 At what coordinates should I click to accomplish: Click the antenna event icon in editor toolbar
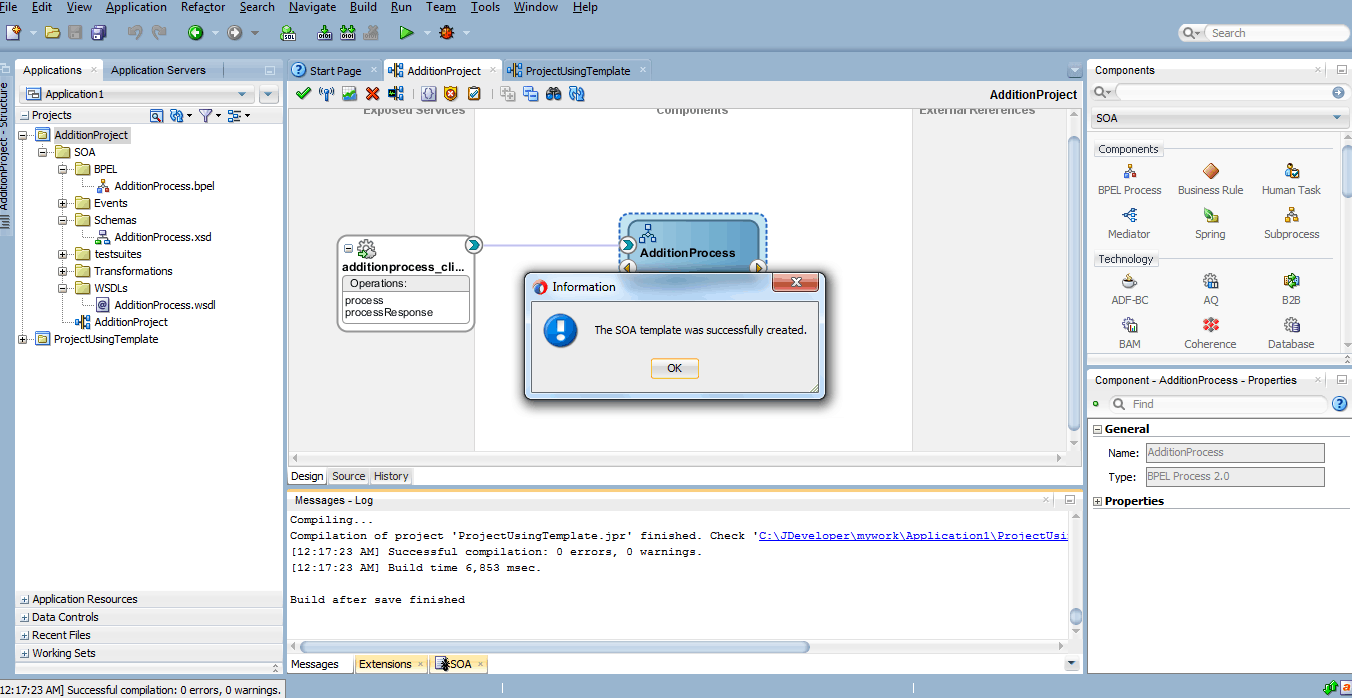coord(326,93)
